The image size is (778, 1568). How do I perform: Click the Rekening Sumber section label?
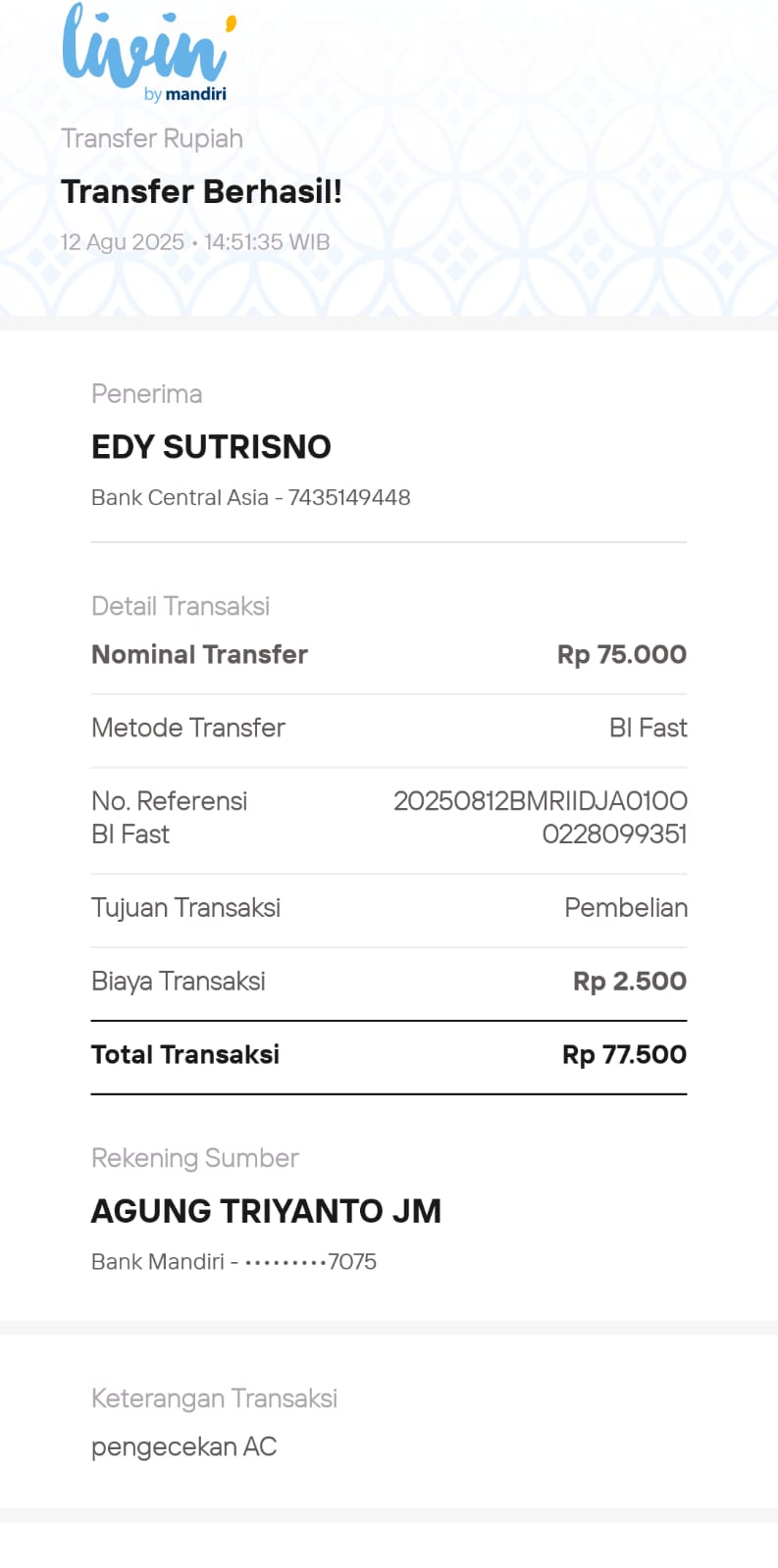point(194,1158)
